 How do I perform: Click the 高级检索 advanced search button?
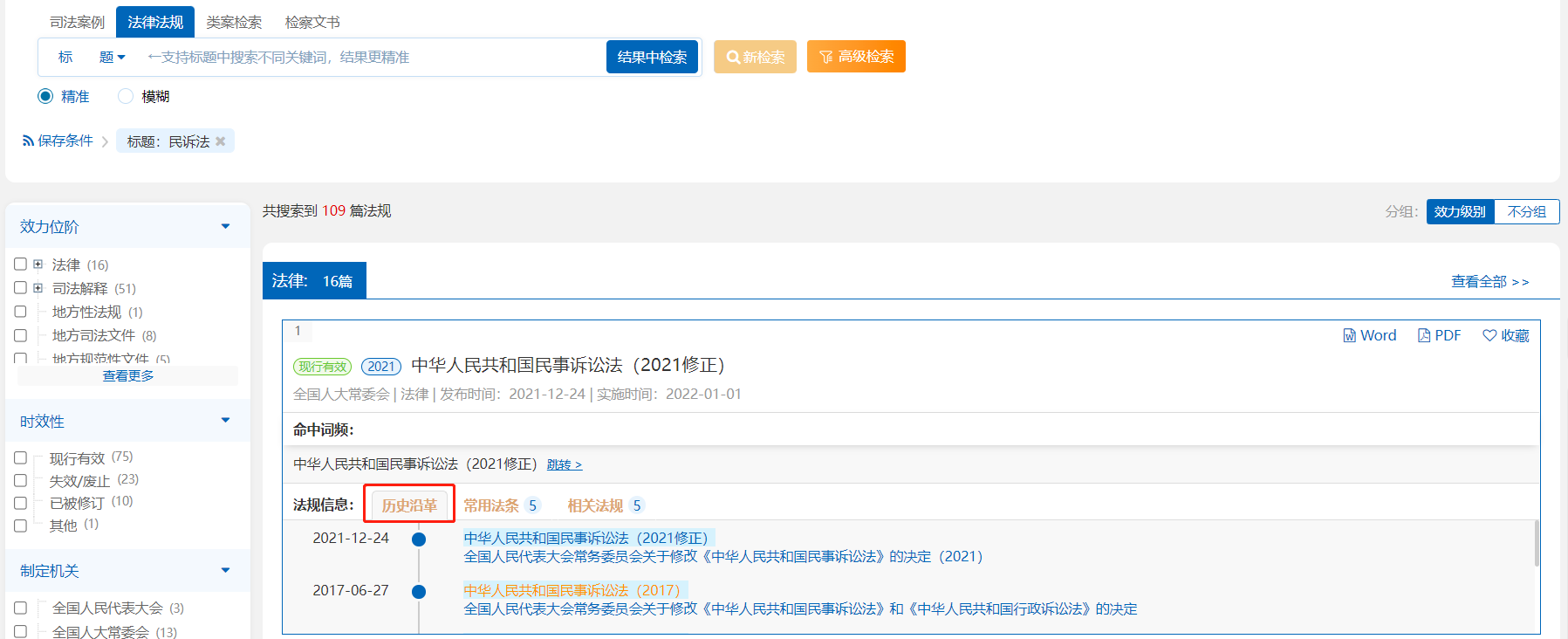pos(856,57)
